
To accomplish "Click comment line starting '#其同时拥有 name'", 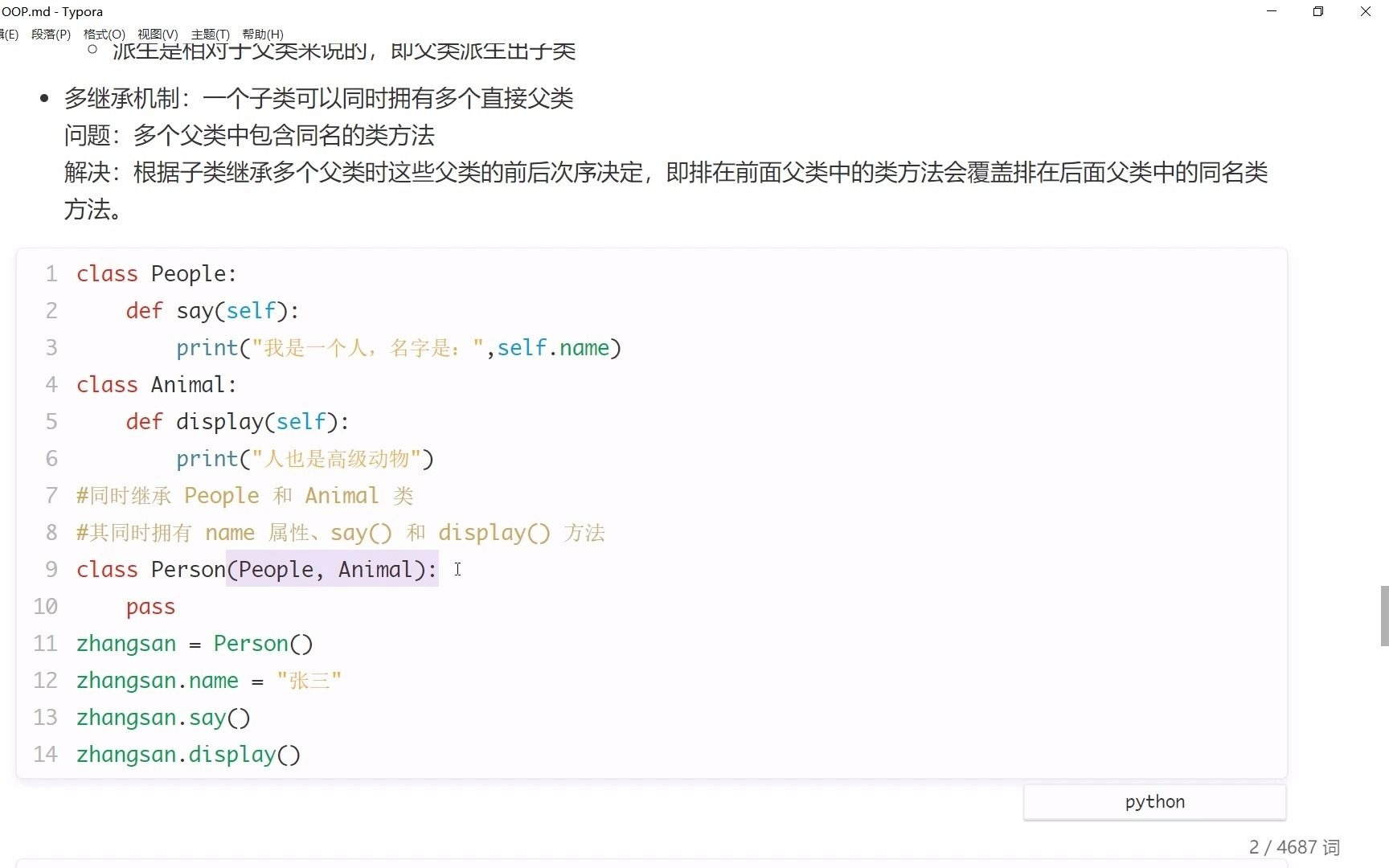I will pos(341,533).
